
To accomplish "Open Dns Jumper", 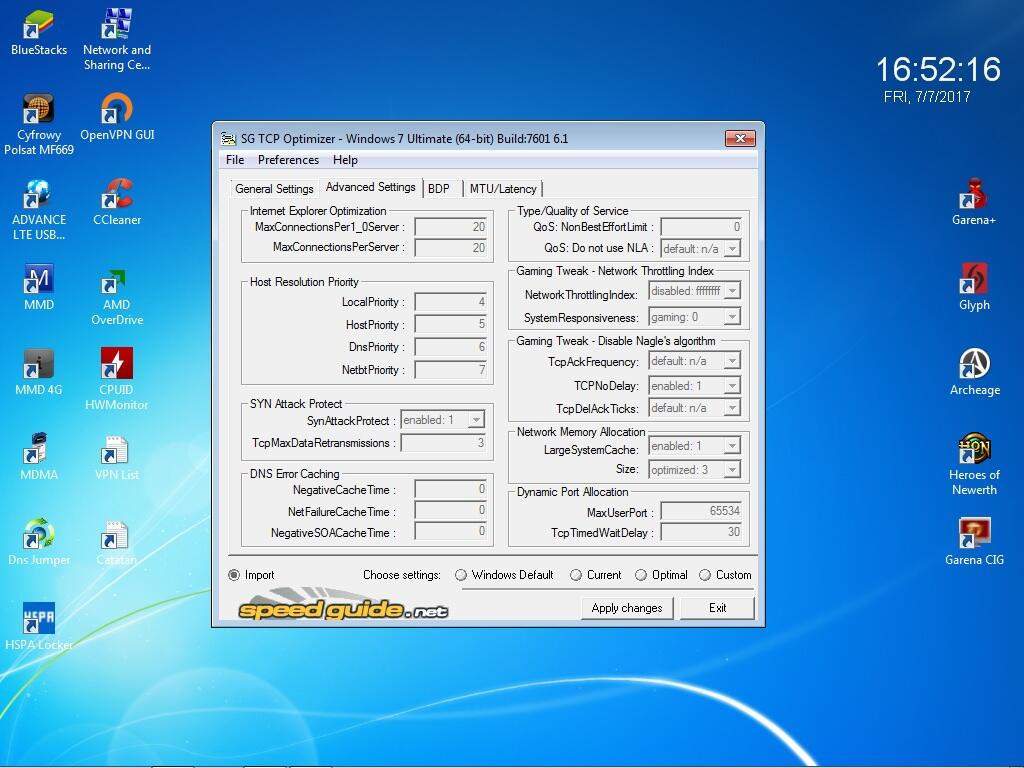I will 38,533.
